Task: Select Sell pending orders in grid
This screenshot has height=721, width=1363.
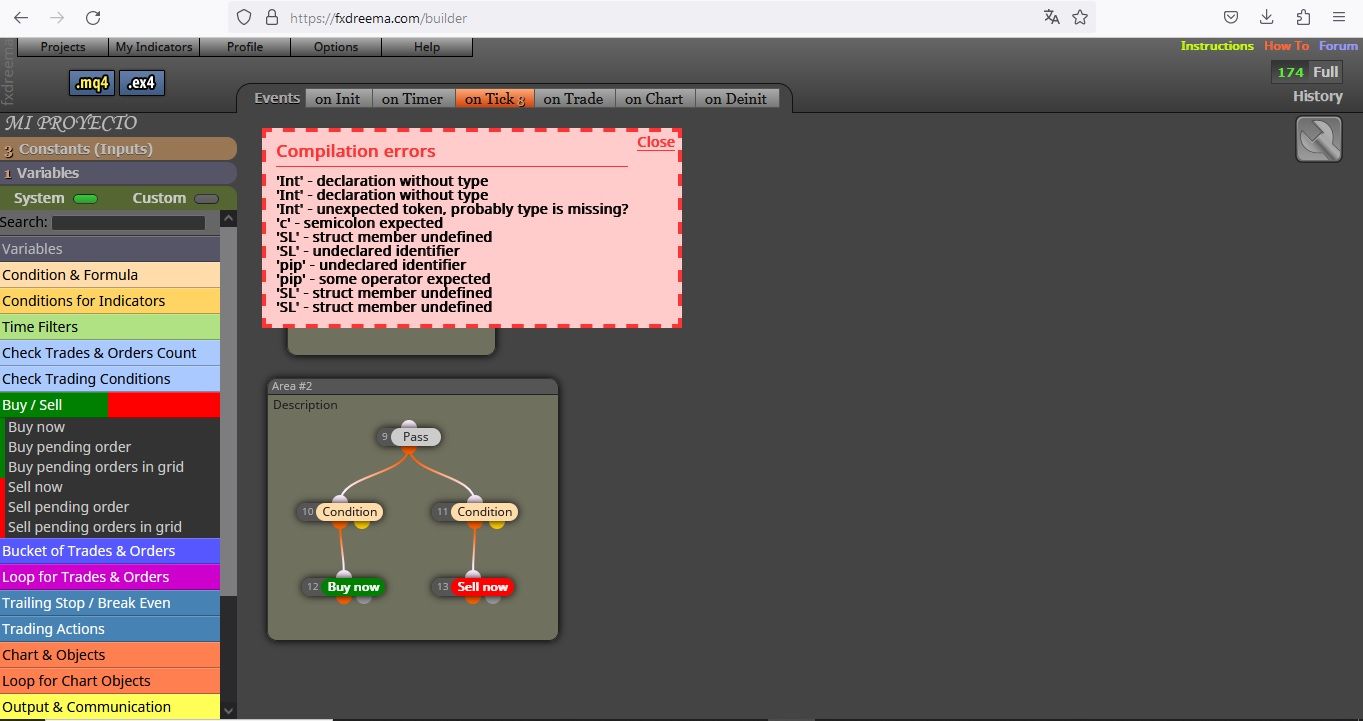Action: tap(95, 527)
